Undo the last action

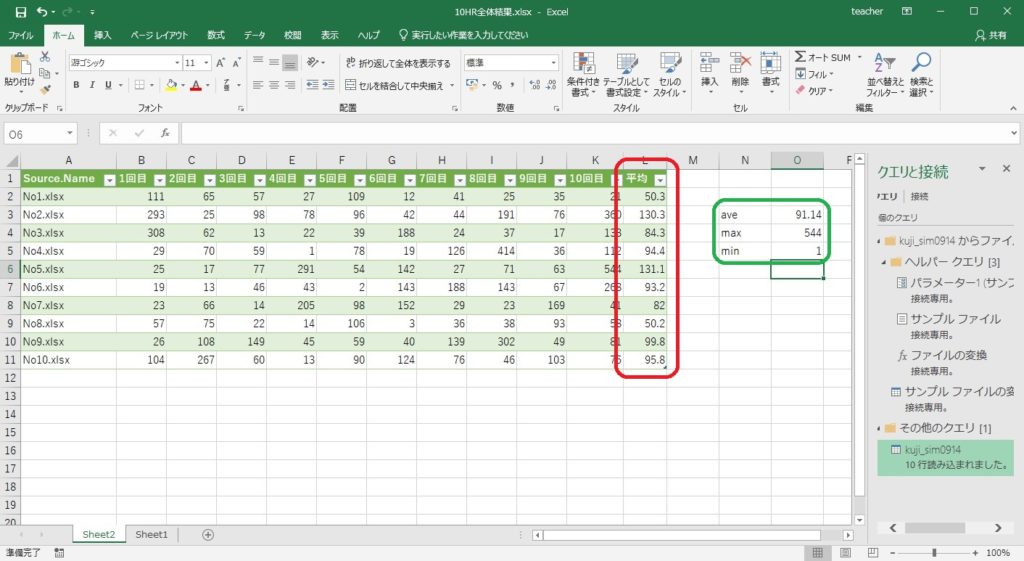[x=42, y=12]
